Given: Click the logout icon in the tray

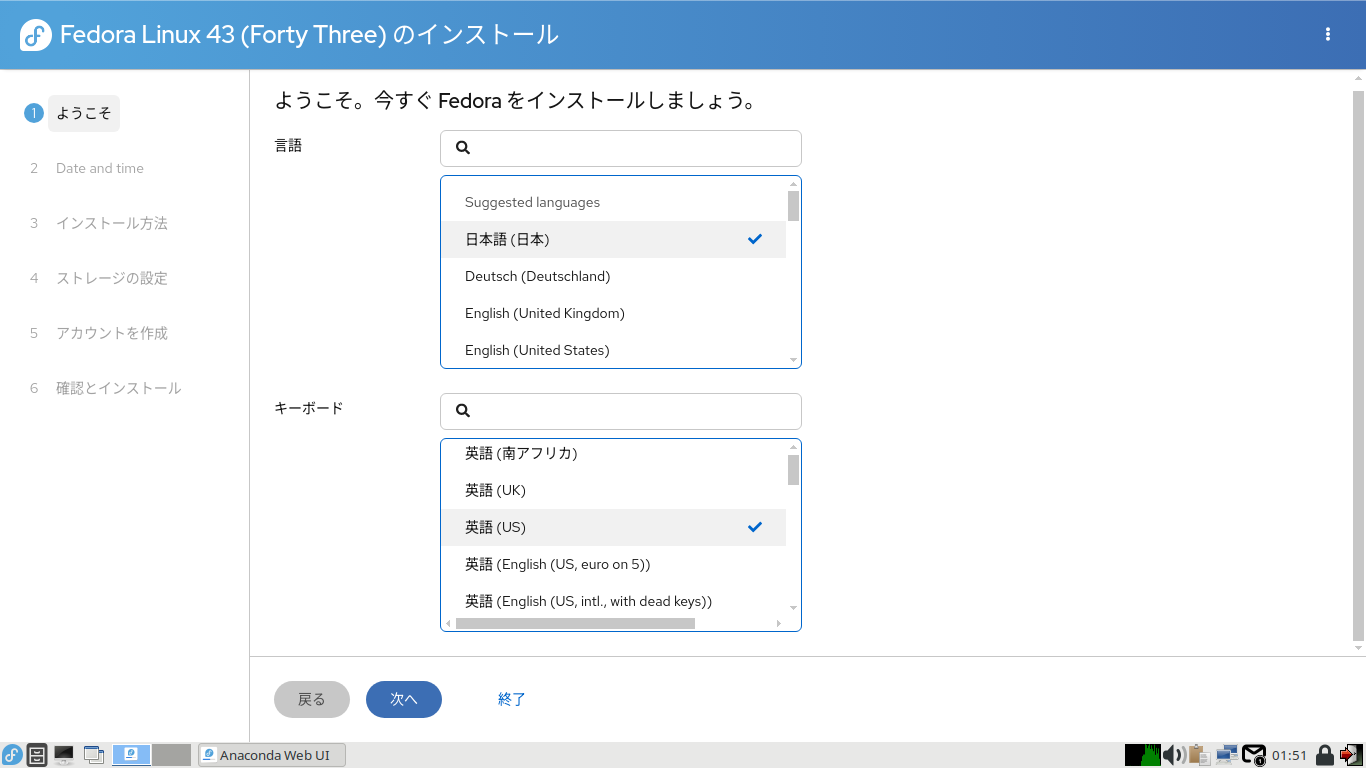Looking at the screenshot, I should (1351, 755).
